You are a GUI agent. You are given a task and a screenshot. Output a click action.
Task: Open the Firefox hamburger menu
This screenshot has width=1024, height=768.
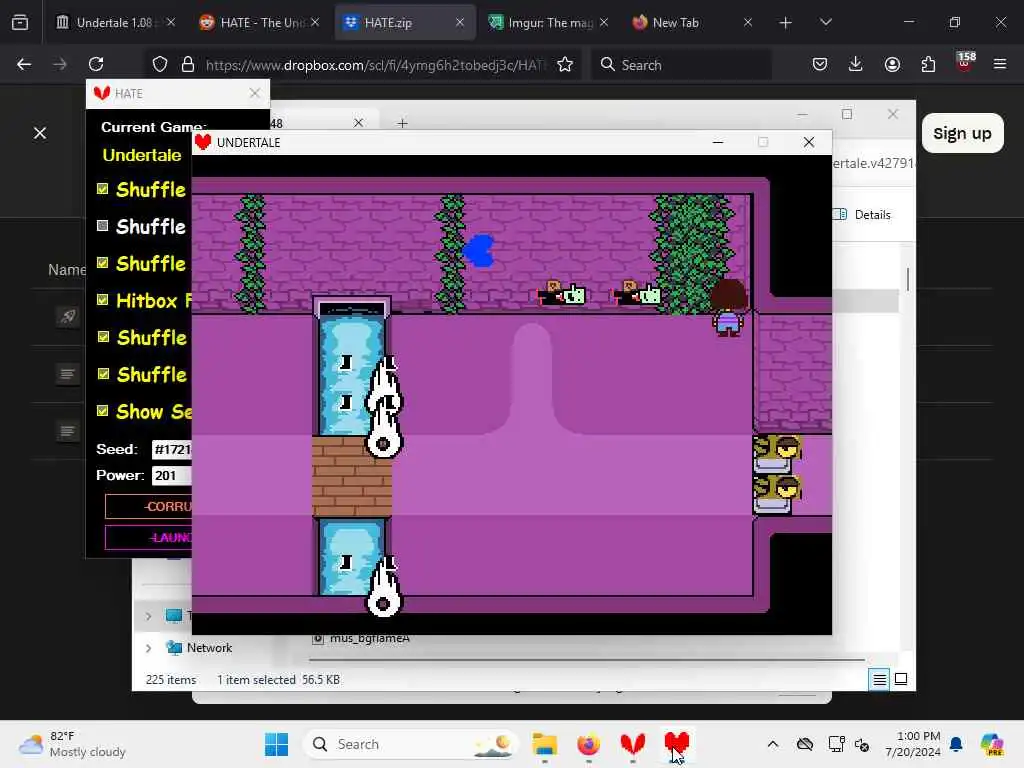[1000, 64]
